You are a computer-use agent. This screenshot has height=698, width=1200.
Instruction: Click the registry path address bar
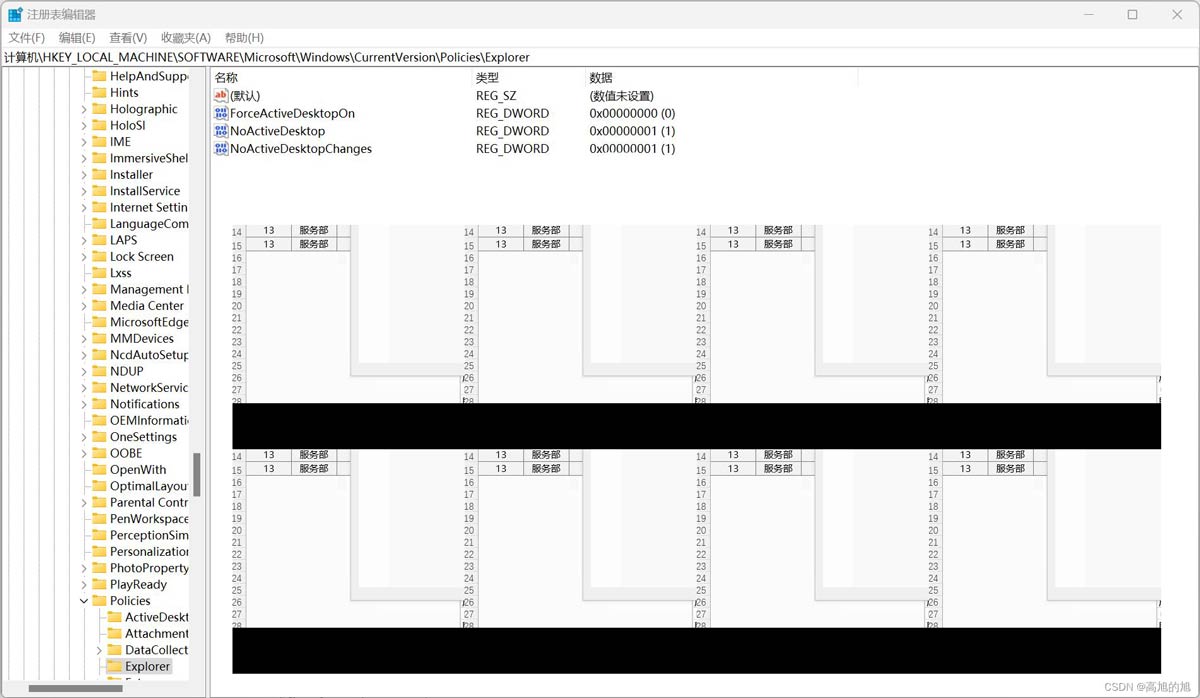[600, 57]
